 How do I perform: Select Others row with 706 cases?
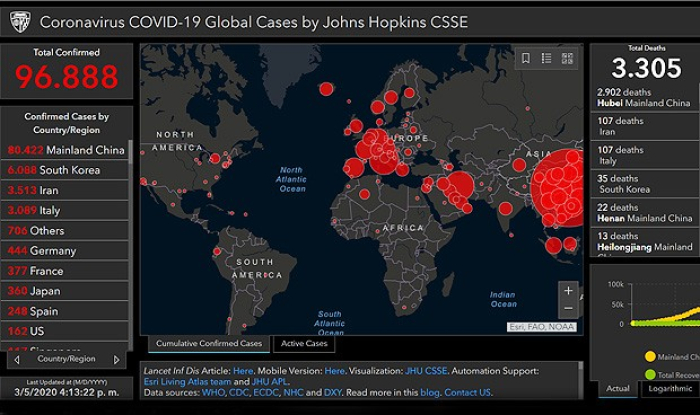coord(65,231)
